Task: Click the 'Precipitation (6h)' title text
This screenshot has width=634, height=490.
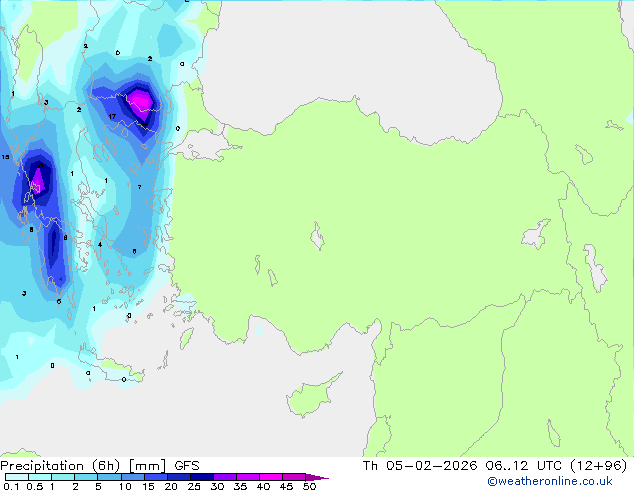Action: point(60,466)
